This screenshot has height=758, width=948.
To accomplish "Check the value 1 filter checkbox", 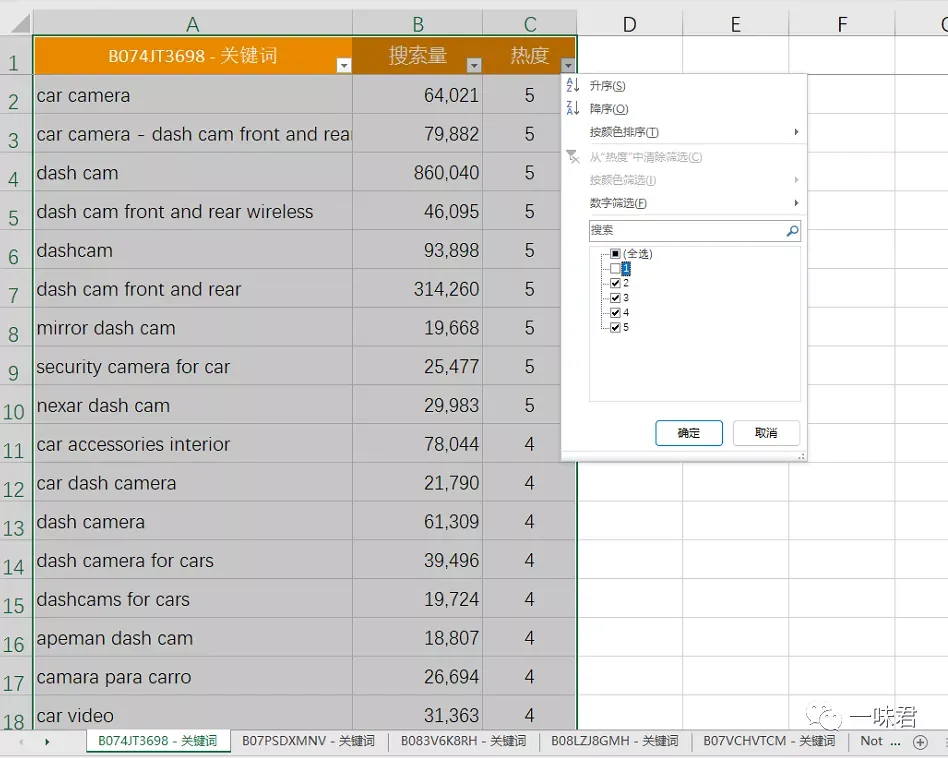I will click(x=615, y=268).
